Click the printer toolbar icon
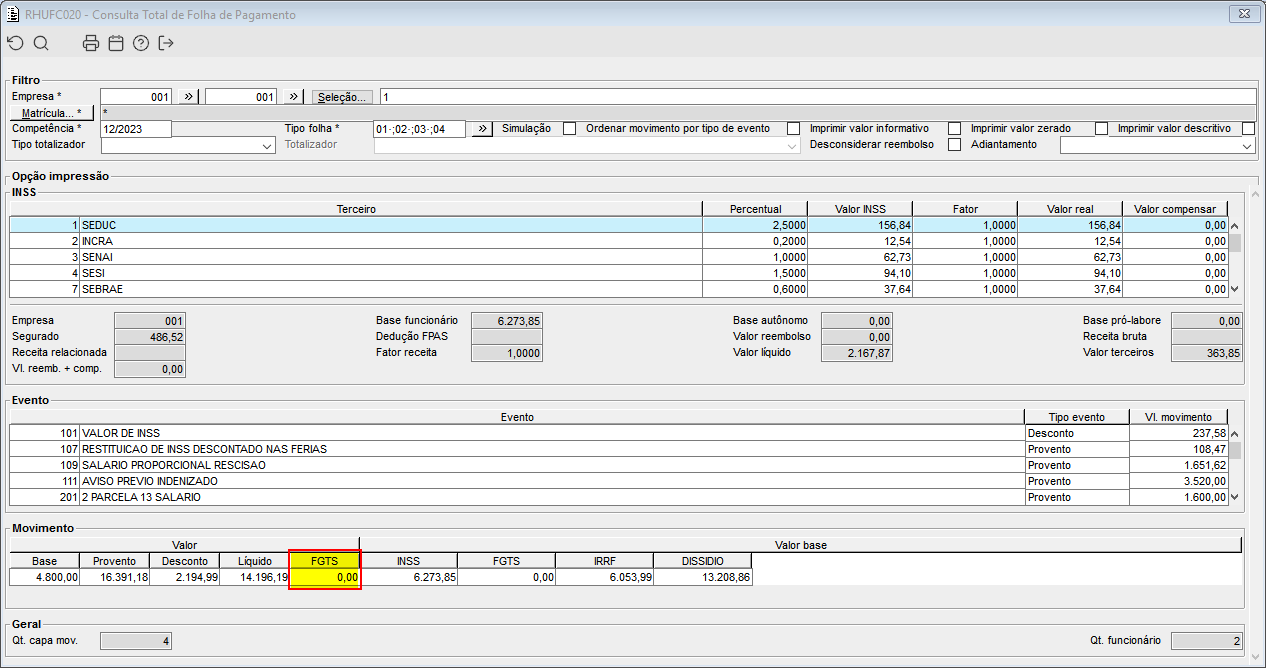Viewport: 1266px width, 668px height. pyautogui.click(x=91, y=43)
